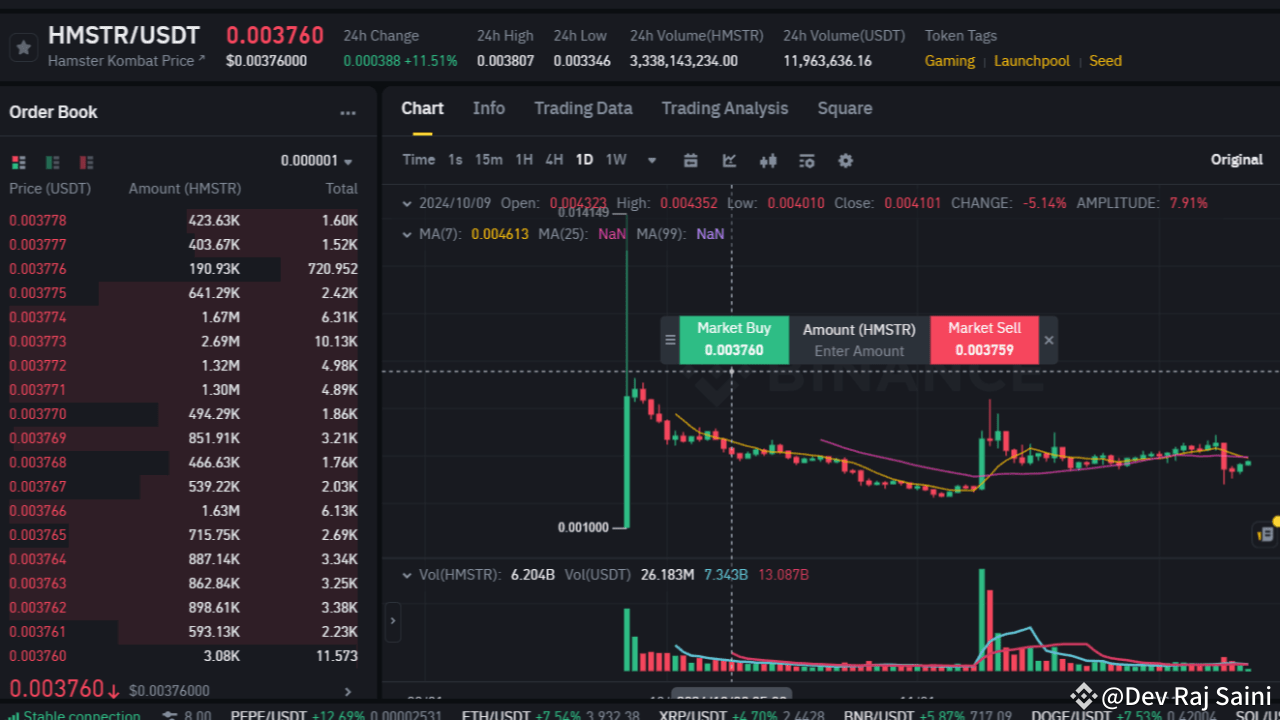1280x720 pixels.
Task: Select combined buy and sell order book view
Action: [x=18, y=162]
